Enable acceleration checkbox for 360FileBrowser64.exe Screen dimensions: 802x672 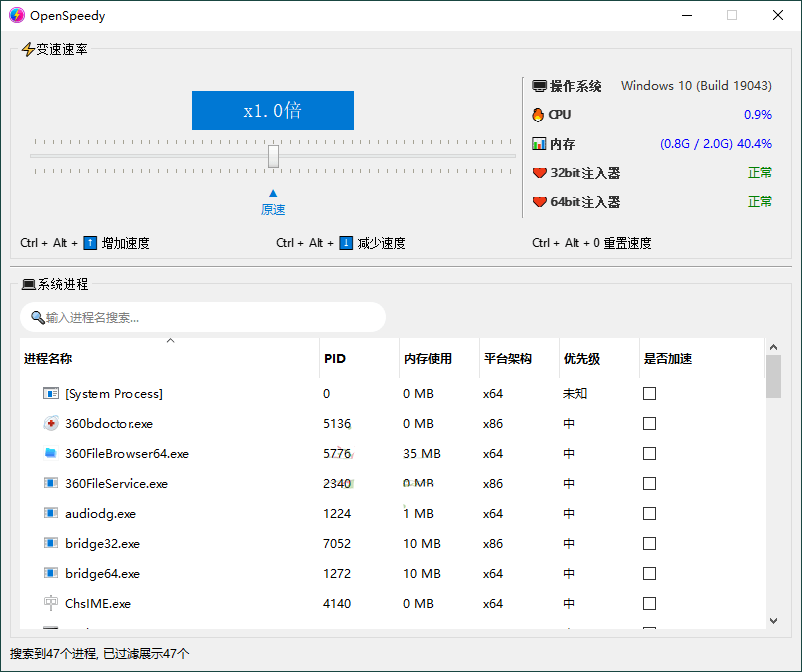tap(649, 453)
